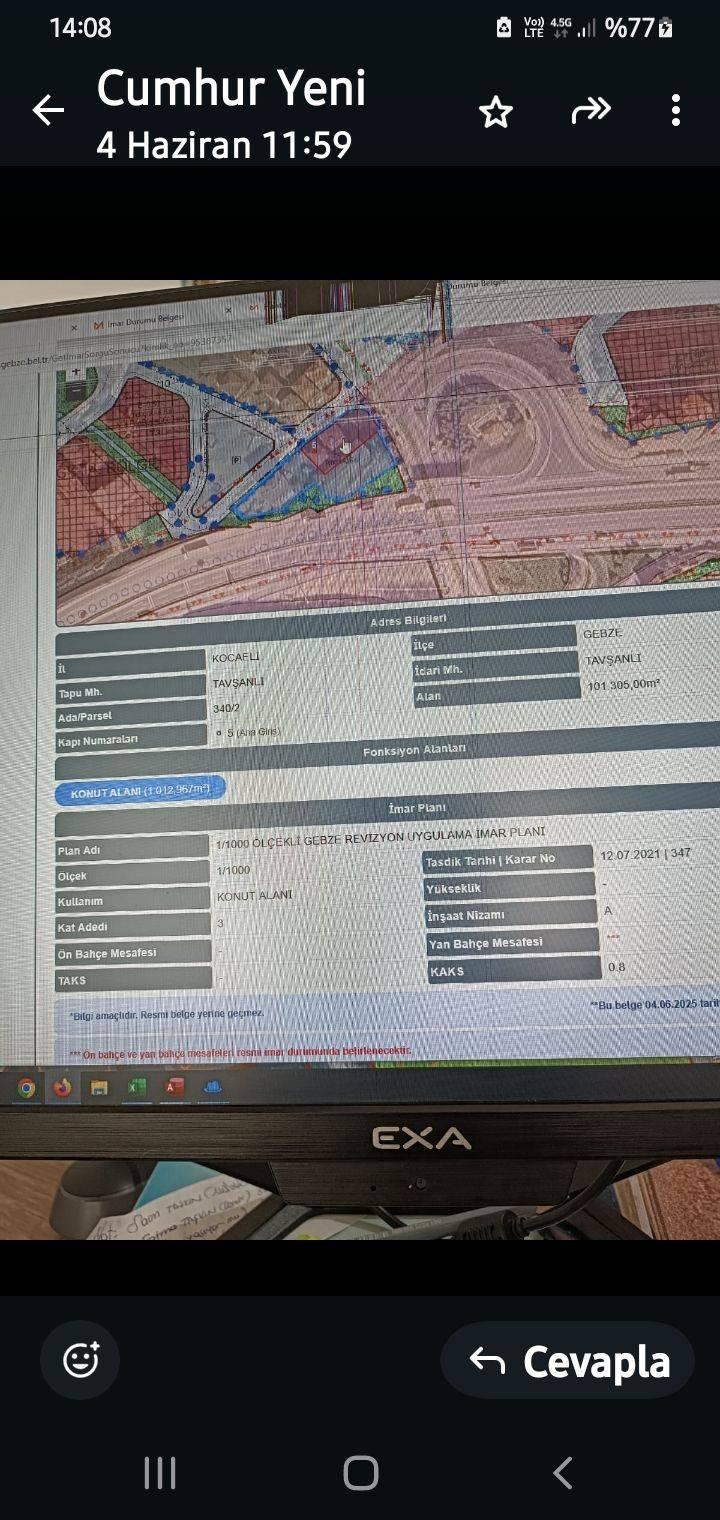The image size is (720, 1520).
Task: Go back with the arrow beside Cumhur Yeni
Action: [x=48, y=110]
